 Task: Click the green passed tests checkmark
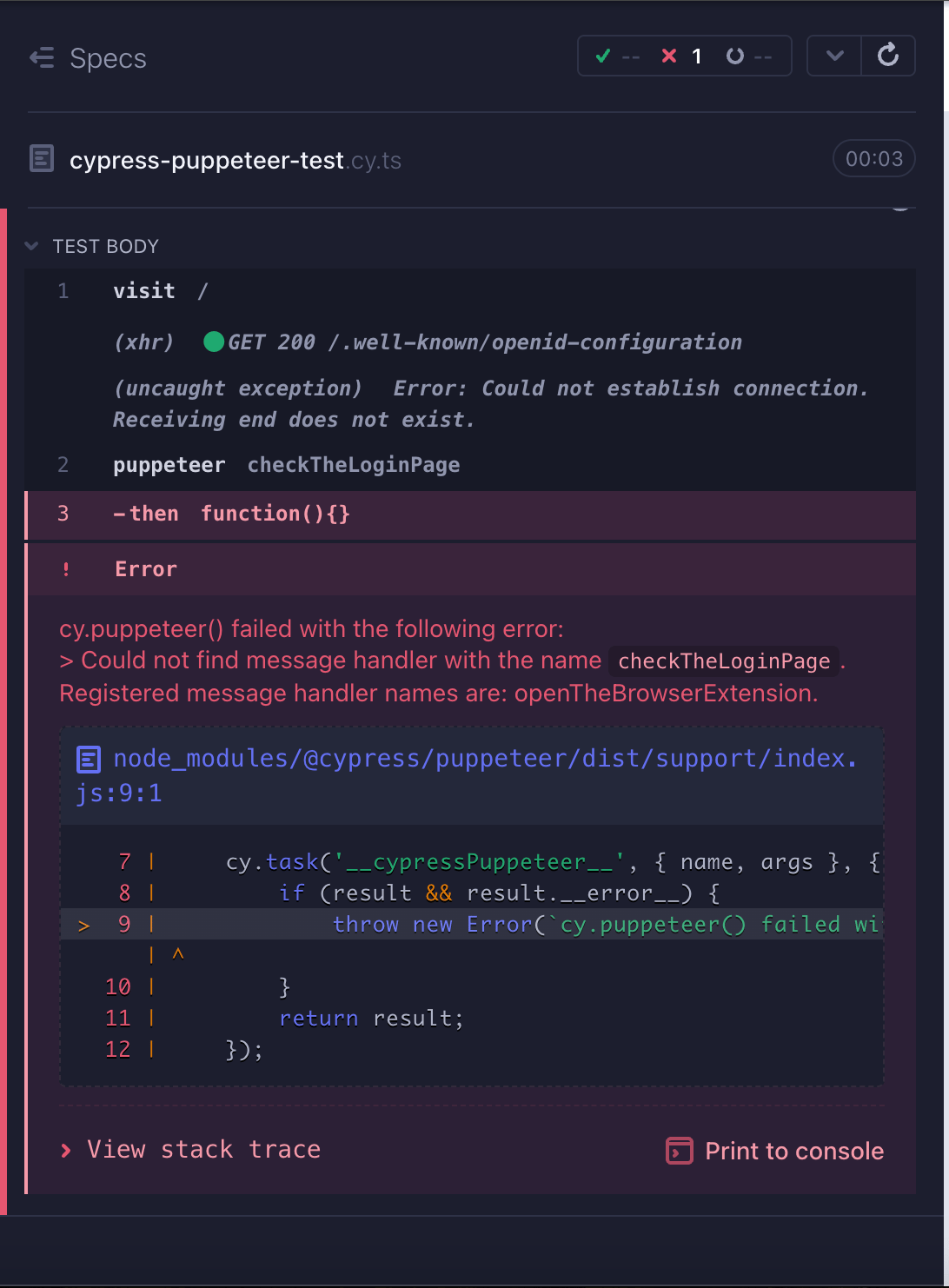pyautogui.click(x=603, y=56)
